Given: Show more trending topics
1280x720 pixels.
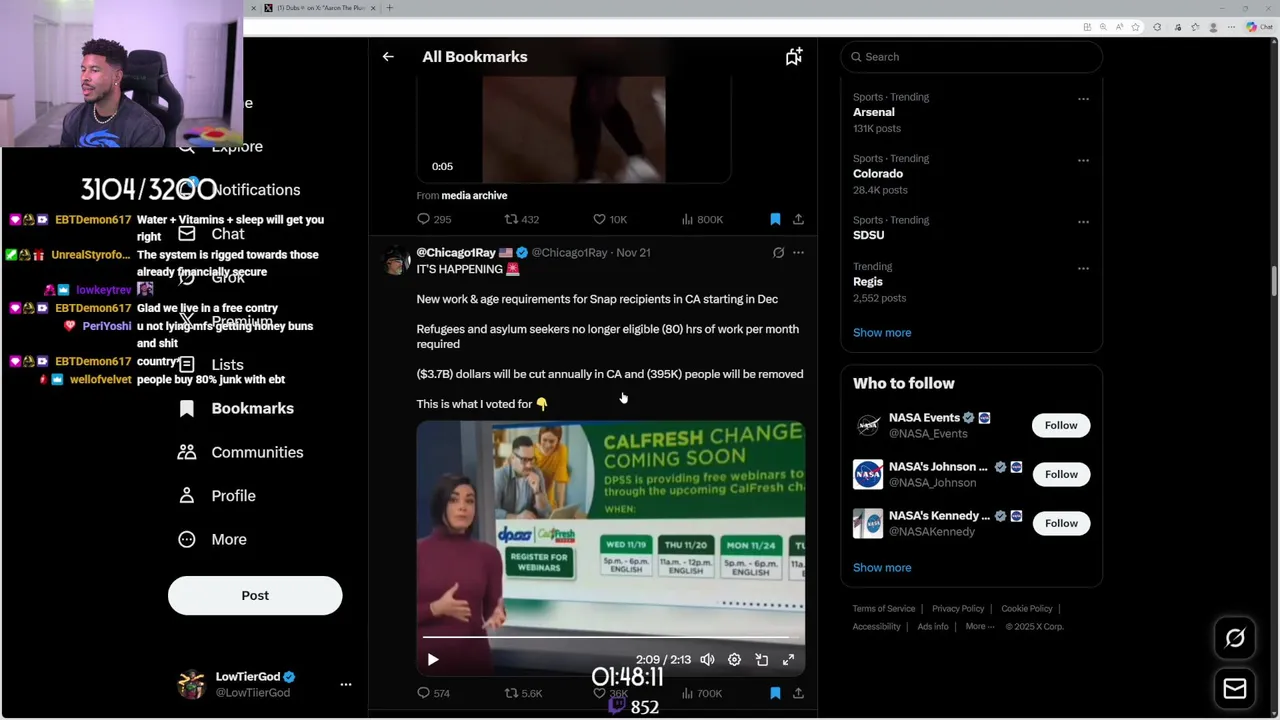Looking at the screenshot, I should tap(882, 333).
